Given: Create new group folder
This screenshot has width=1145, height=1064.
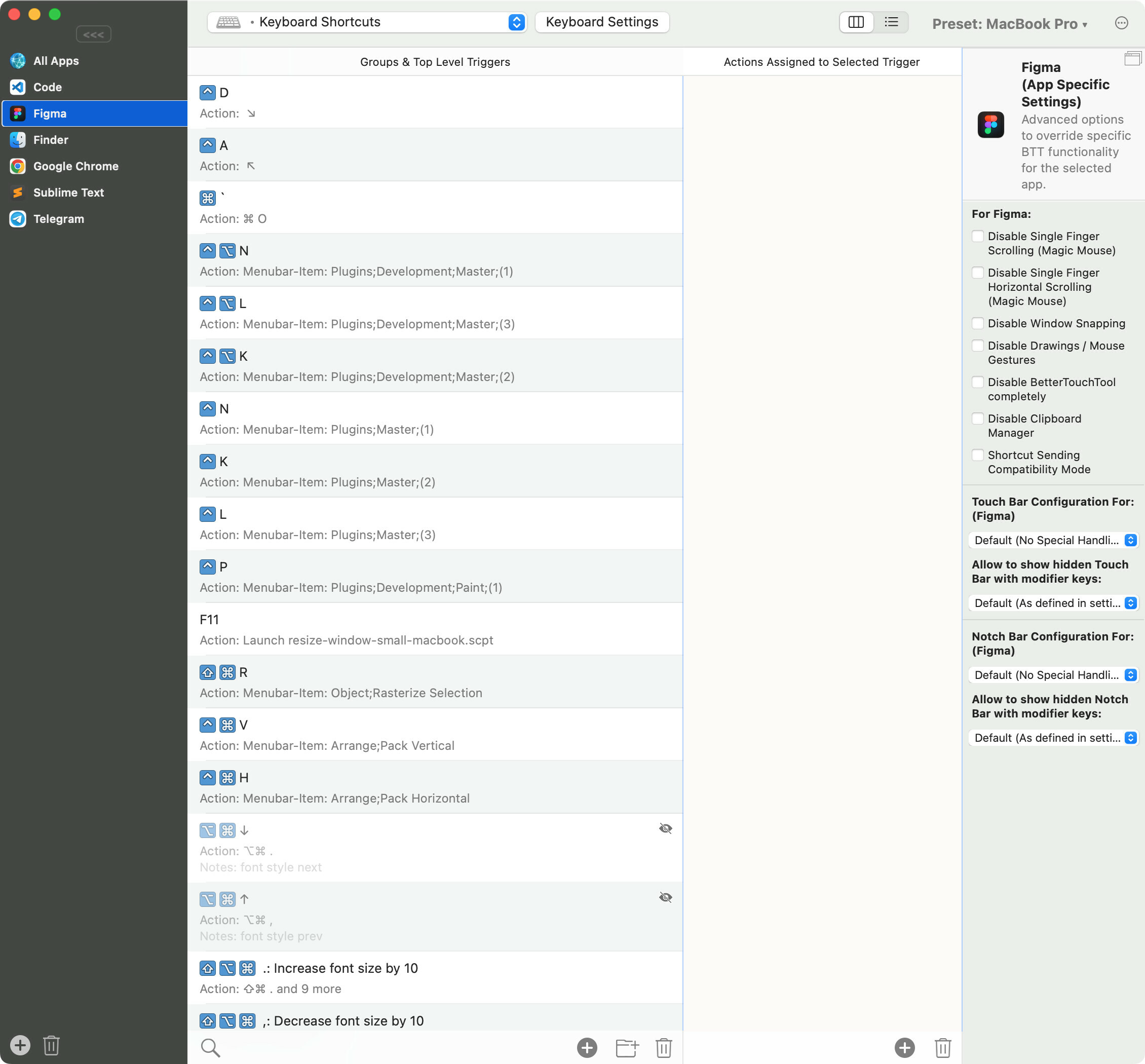Looking at the screenshot, I should [626, 1047].
